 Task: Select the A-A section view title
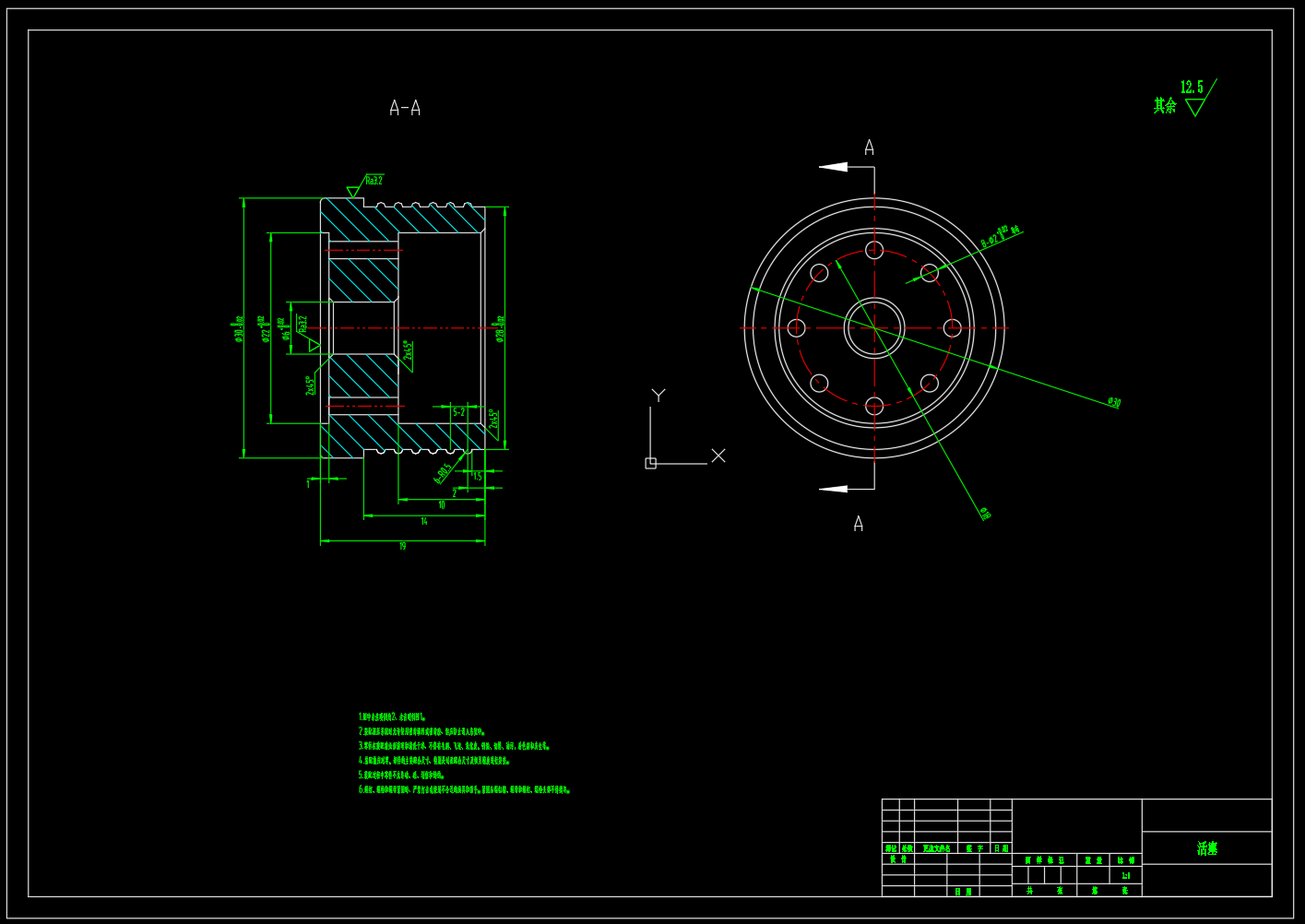[x=405, y=108]
